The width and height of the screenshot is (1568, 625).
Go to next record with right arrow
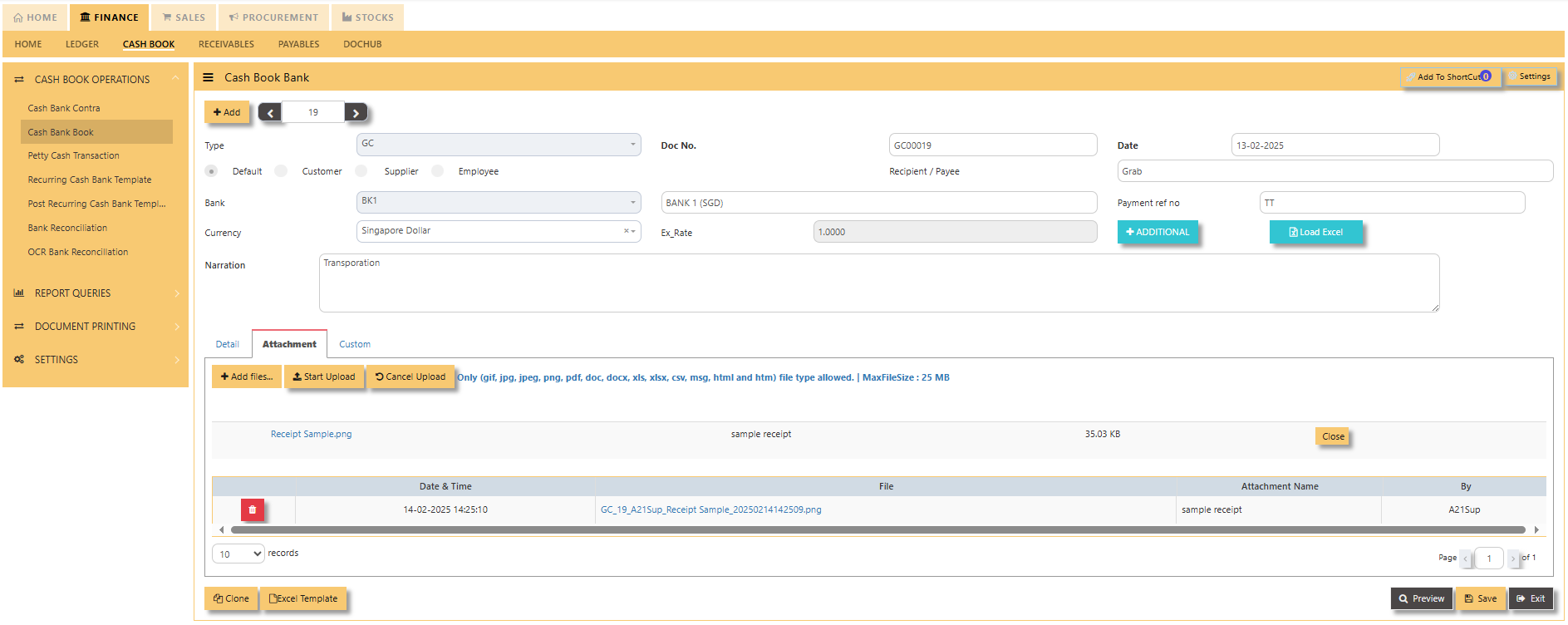pos(356,113)
